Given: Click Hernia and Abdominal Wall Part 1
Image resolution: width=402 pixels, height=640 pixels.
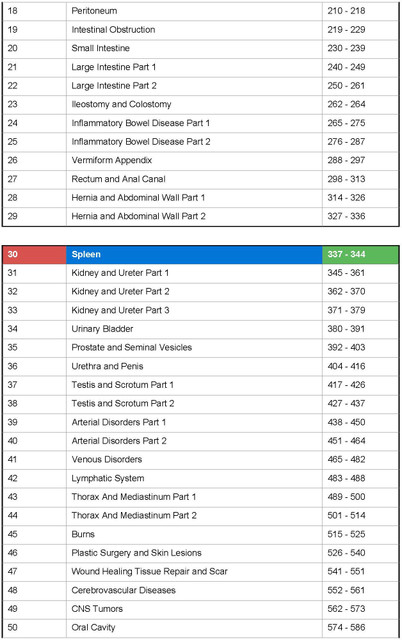Looking at the screenshot, I should [200, 198].
